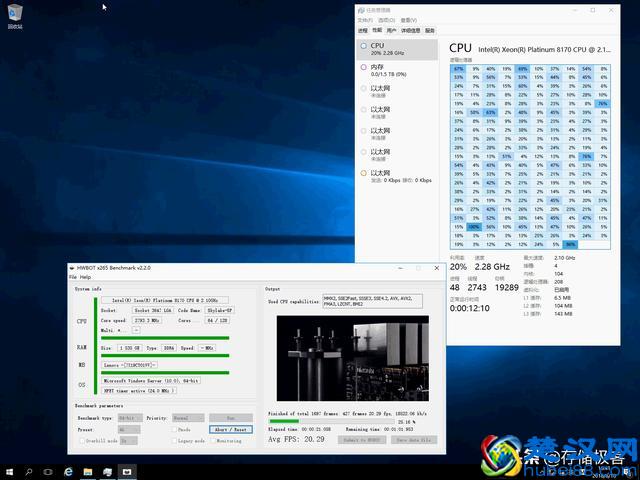Open the Benchmark type dropdown
640x480 pixels.
[x=130, y=417]
